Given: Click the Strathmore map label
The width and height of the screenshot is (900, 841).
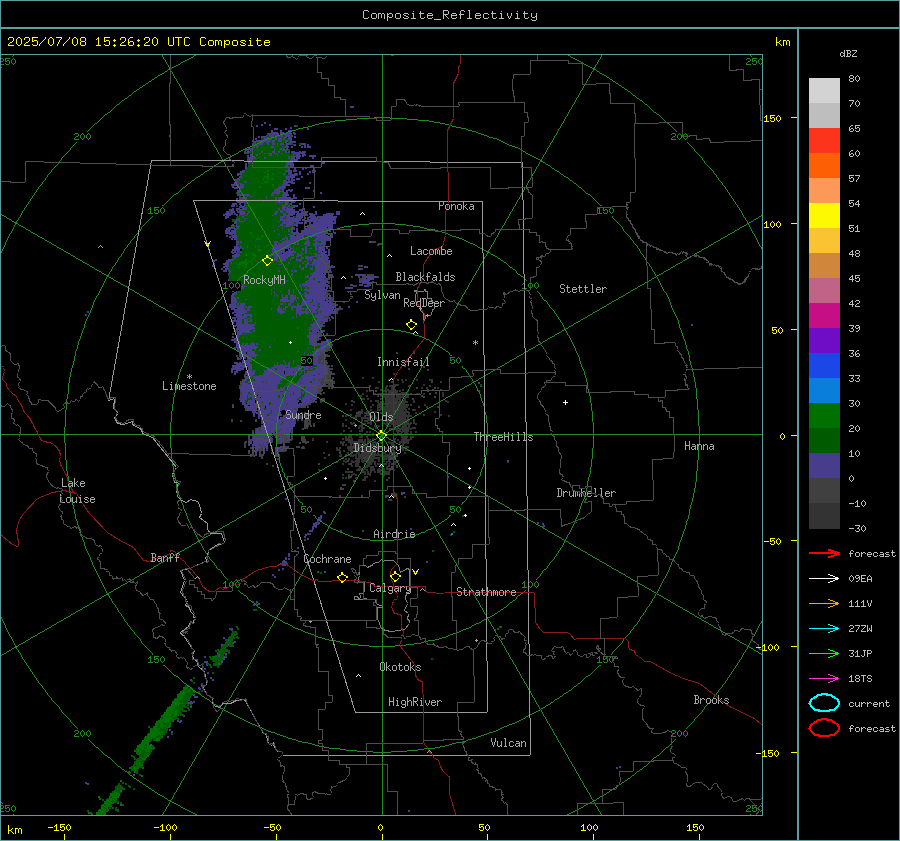Looking at the screenshot, I should click(x=486, y=592).
